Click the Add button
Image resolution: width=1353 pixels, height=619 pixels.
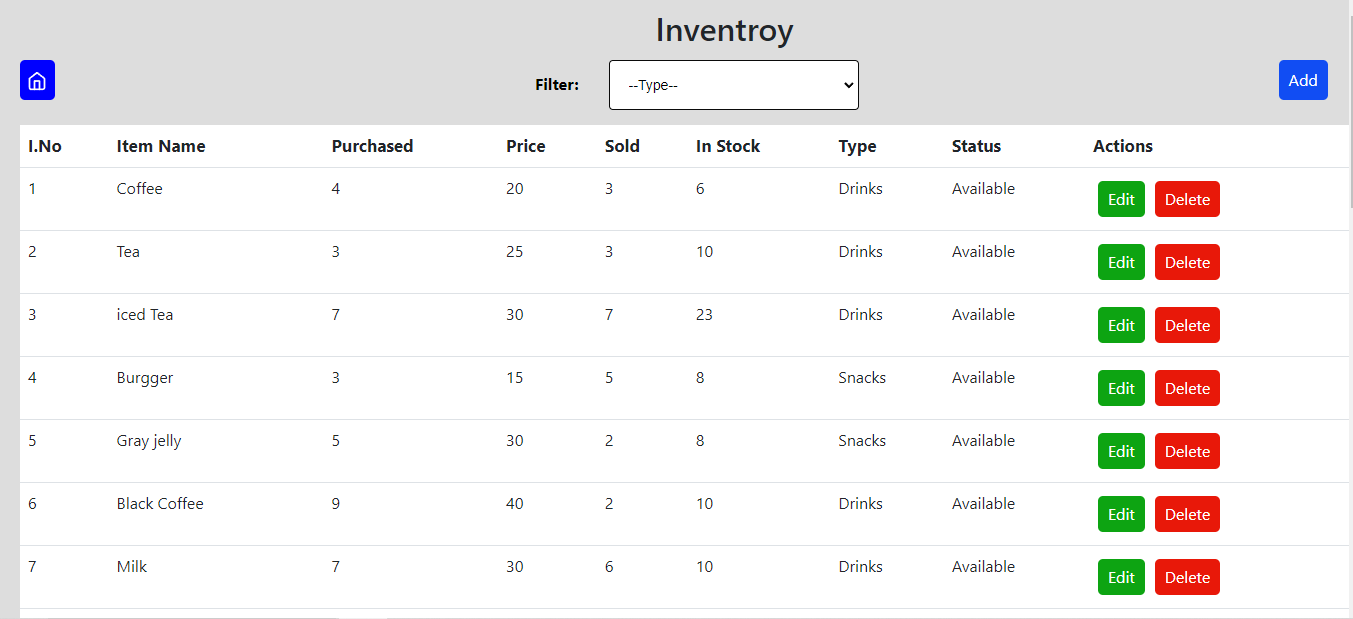pos(1302,80)
